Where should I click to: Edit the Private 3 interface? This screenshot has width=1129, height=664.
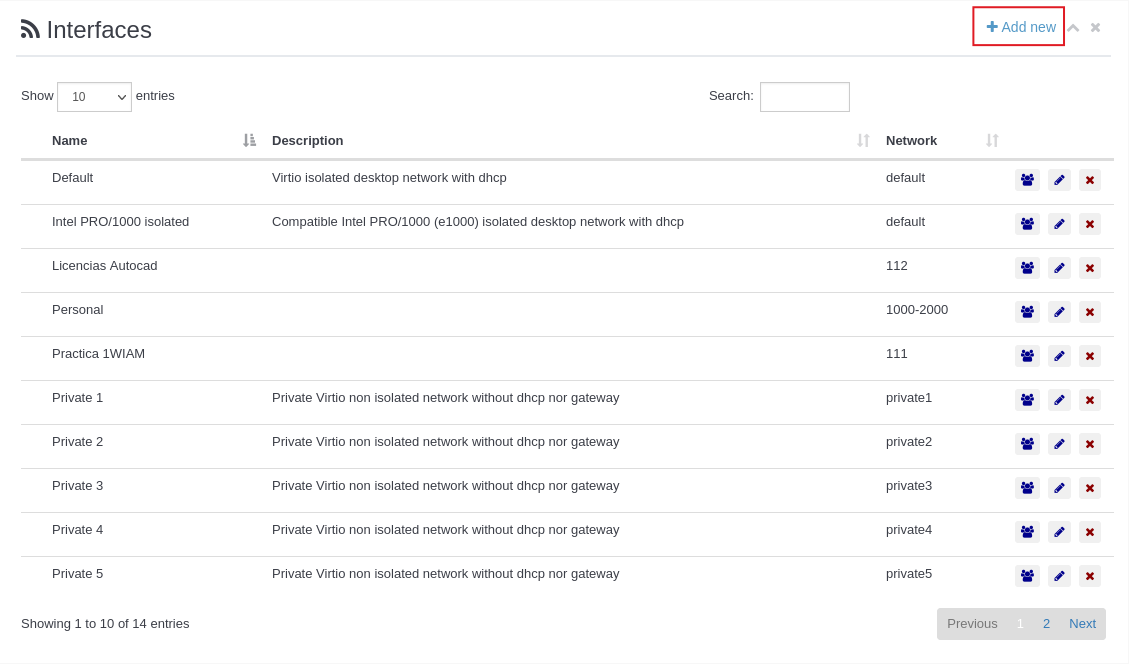click(x=1059, y=488)
